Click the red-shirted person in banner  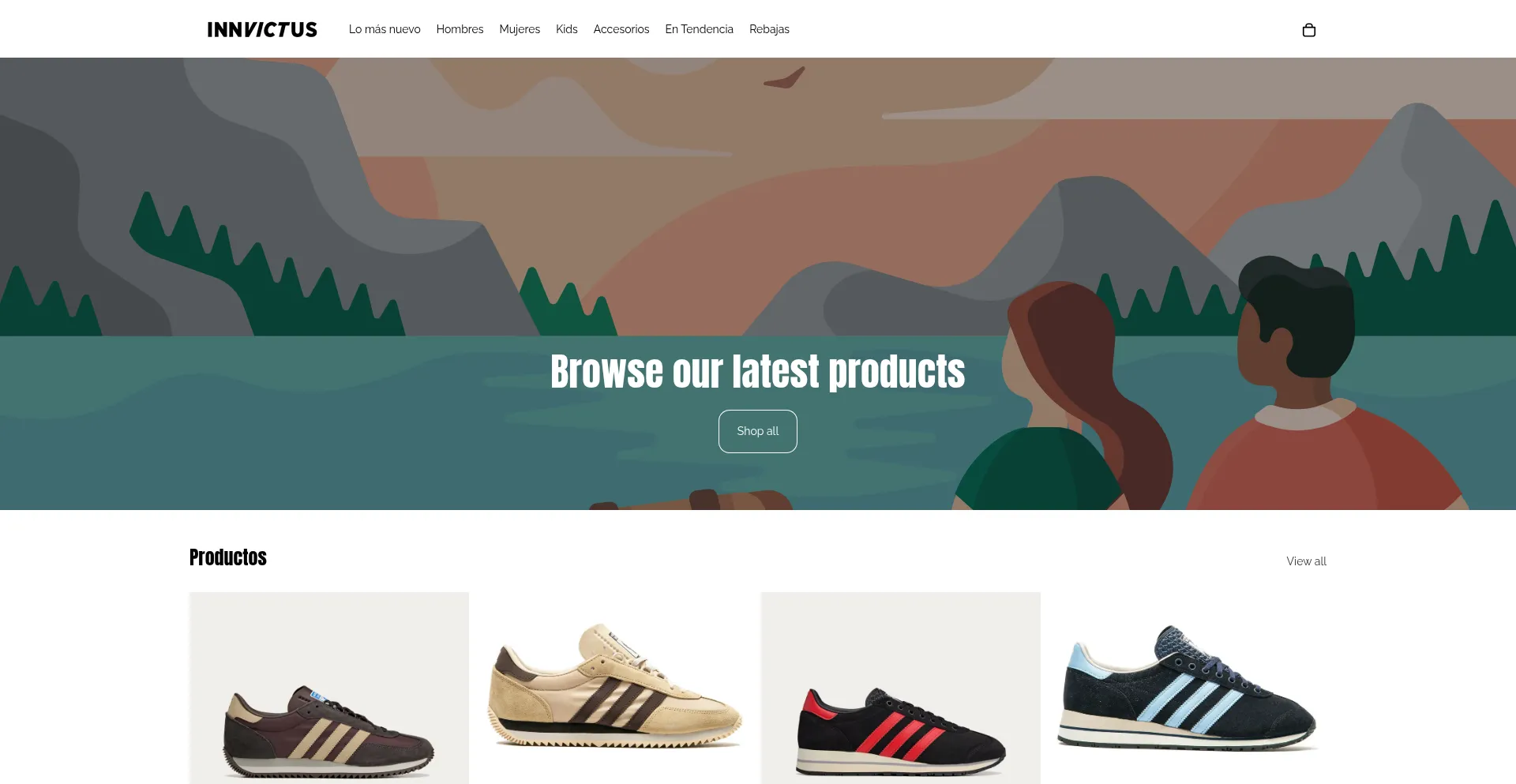[1326, 395]
